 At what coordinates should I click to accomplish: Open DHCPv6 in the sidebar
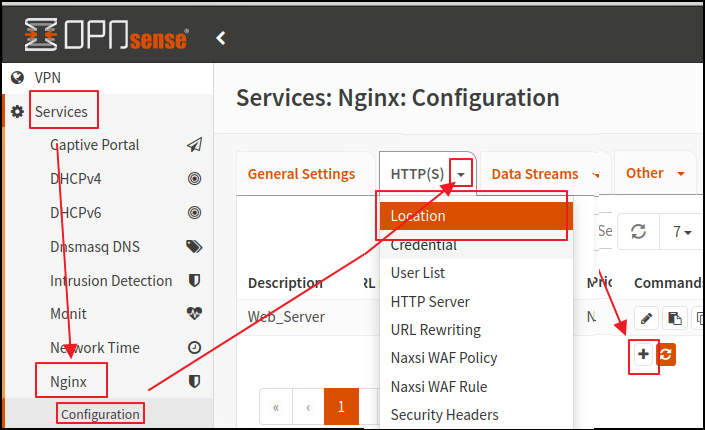pyautogui.click(x=76, y=212)
